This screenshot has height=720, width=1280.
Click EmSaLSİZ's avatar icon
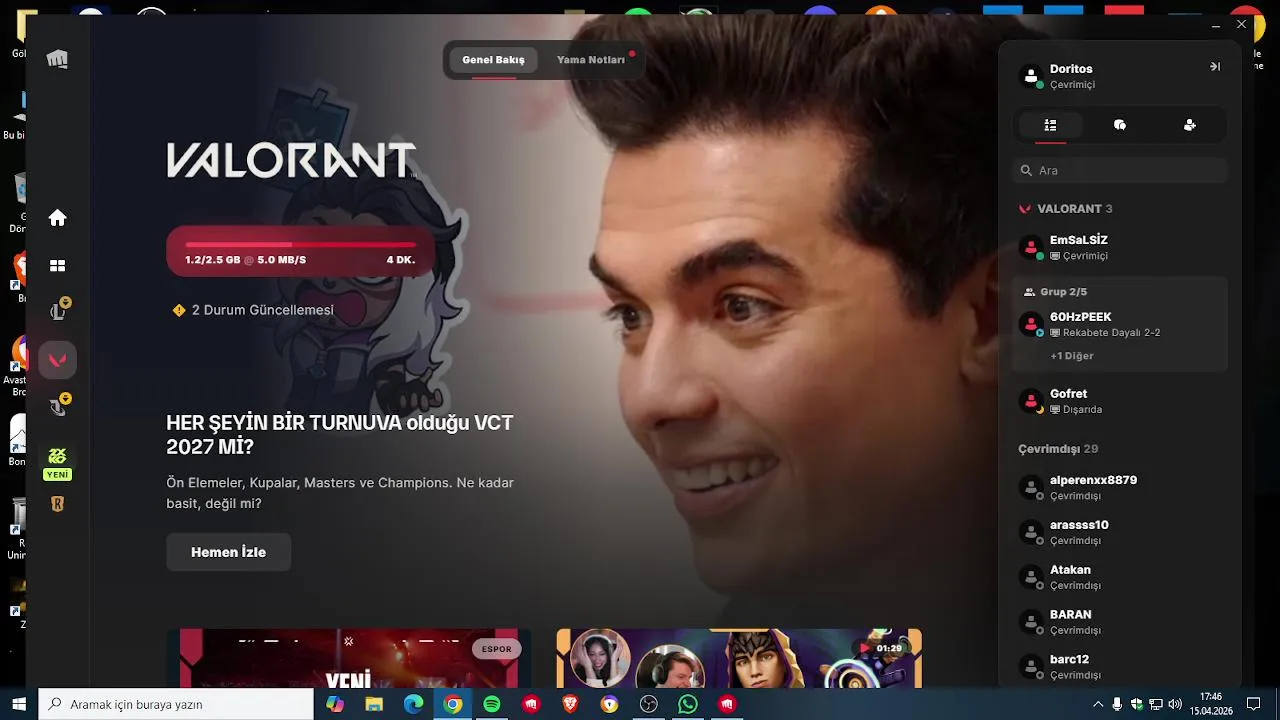(x=1031, y=247)
